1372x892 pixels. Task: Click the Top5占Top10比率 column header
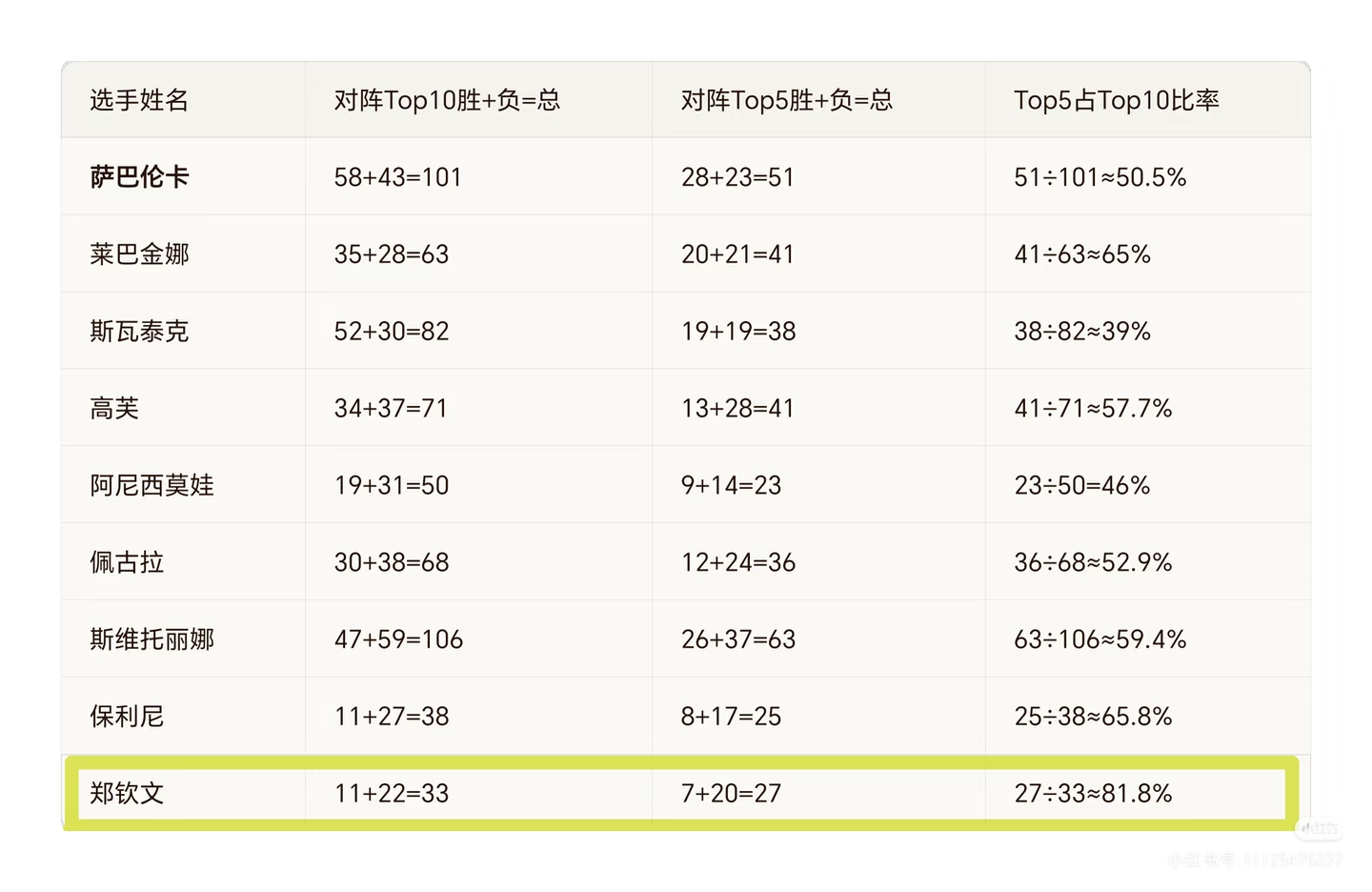(1116, 100)
